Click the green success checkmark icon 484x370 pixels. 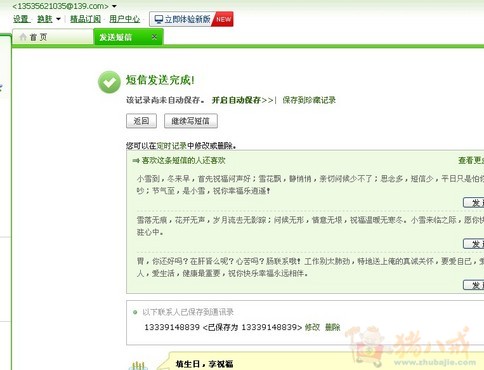coord(109,82)
